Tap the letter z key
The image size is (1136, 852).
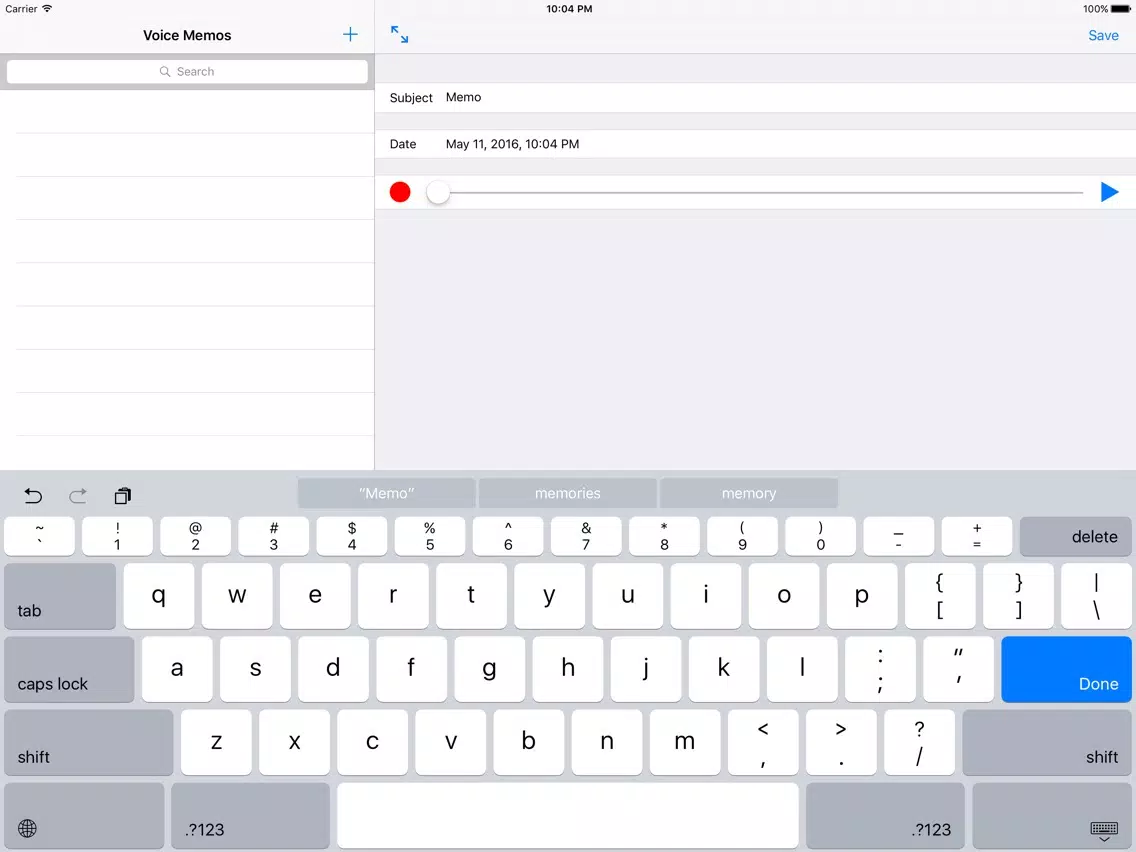(216, 743)
